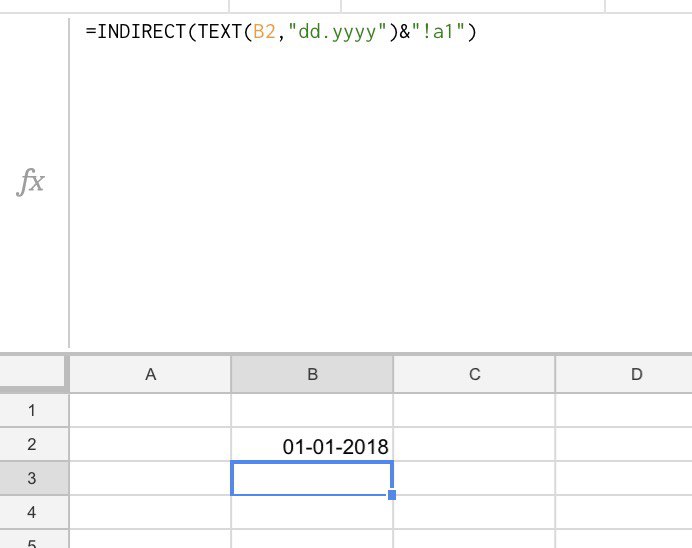Select column A header

click(x=150, y=374)
